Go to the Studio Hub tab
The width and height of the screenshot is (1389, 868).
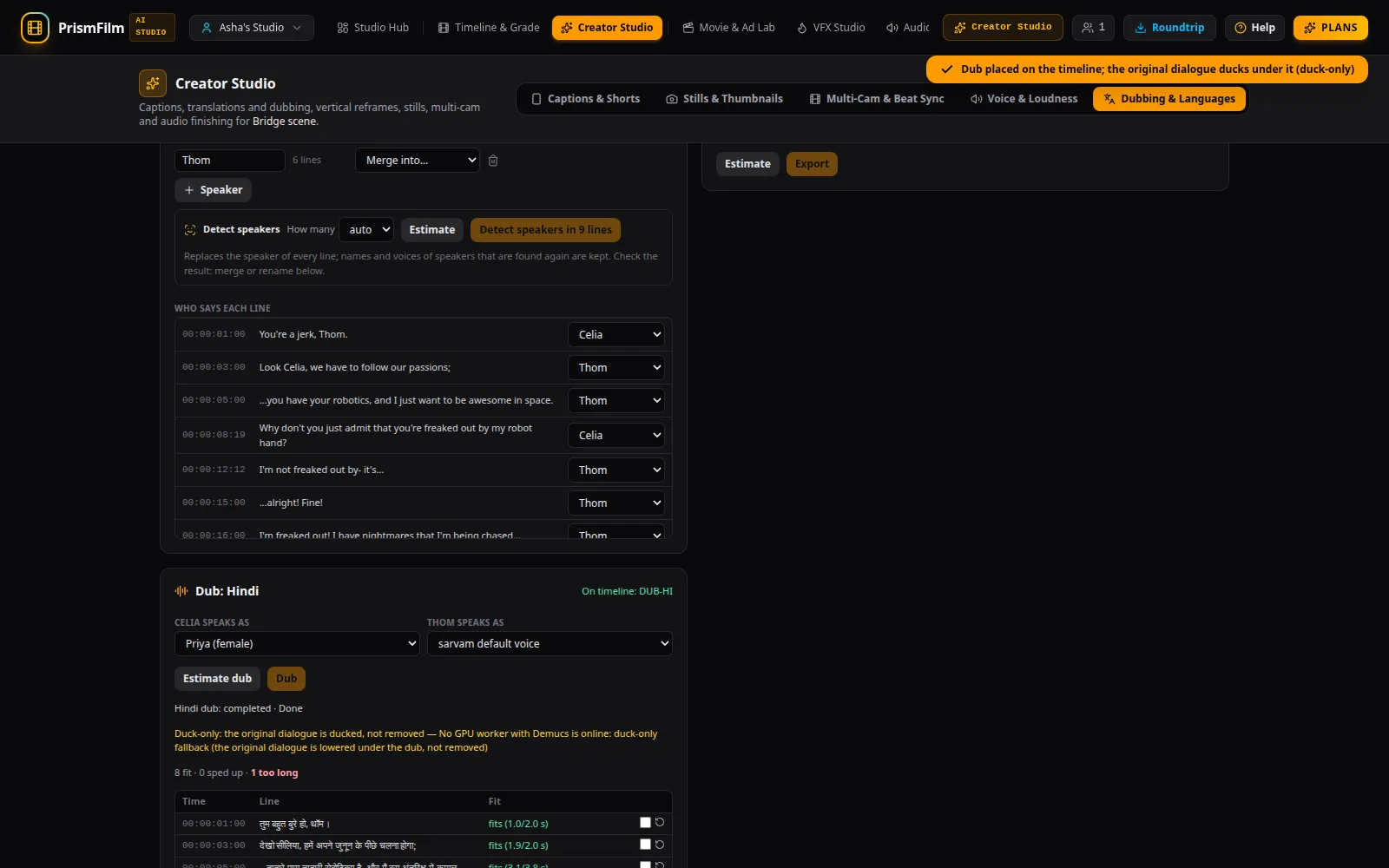pyautogui.click(x=372, y=28)
